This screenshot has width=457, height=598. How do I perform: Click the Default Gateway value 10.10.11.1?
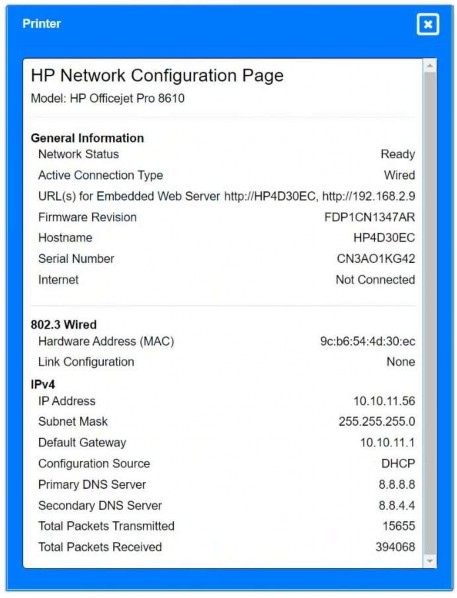(388, 442)
